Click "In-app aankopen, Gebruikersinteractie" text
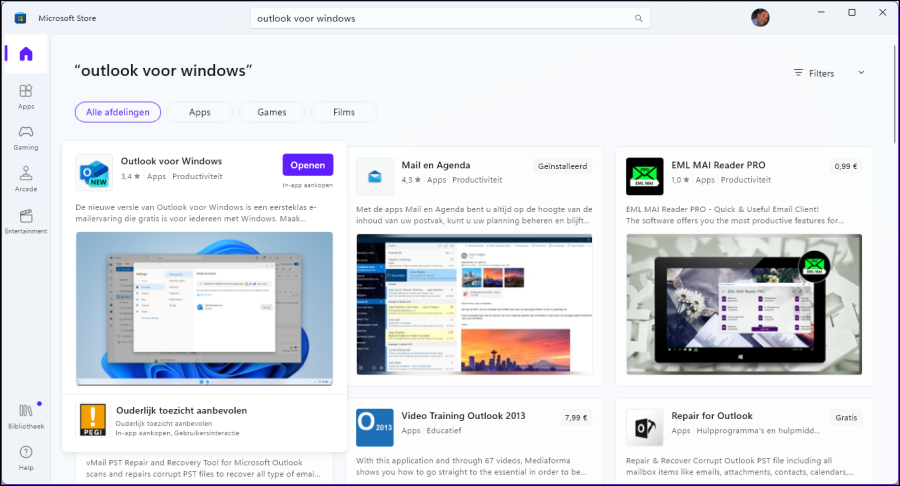This screenshot has width=900, height=486. coord(177,433)
